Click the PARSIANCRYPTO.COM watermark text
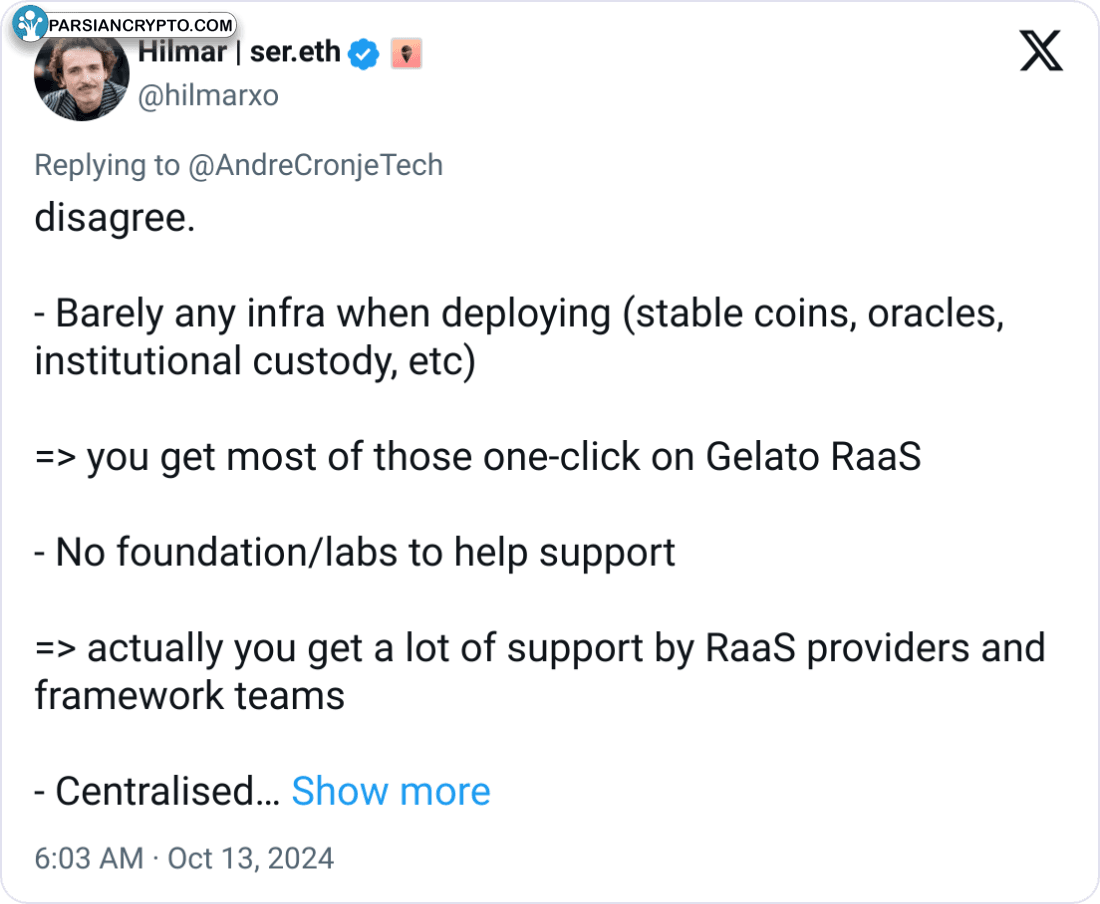The image size is (1100, 904). click(x=140, y=25)
